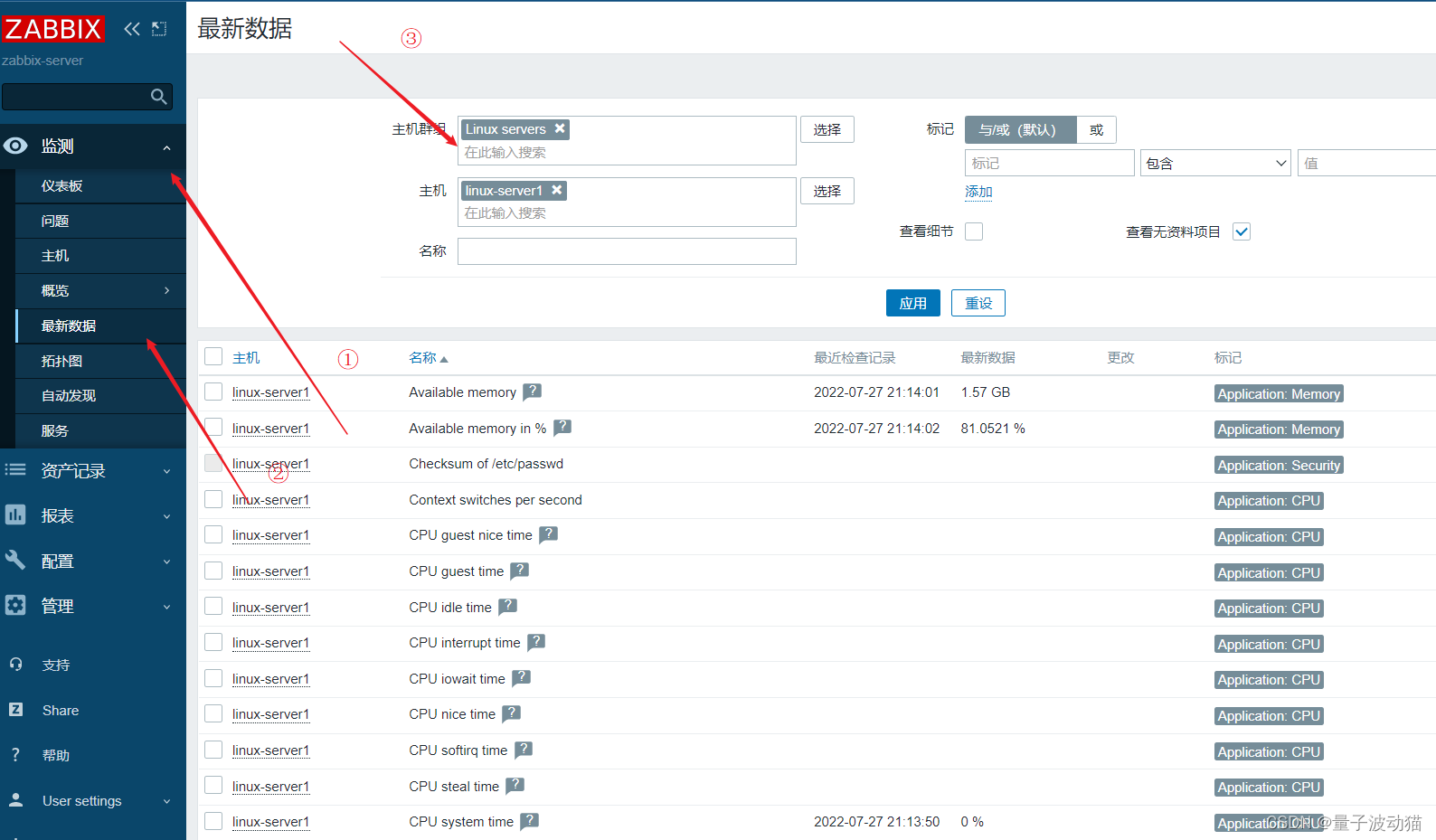Toggle the select-all checkbox in table header
The image size is (1436, 840).
point(213,356)
